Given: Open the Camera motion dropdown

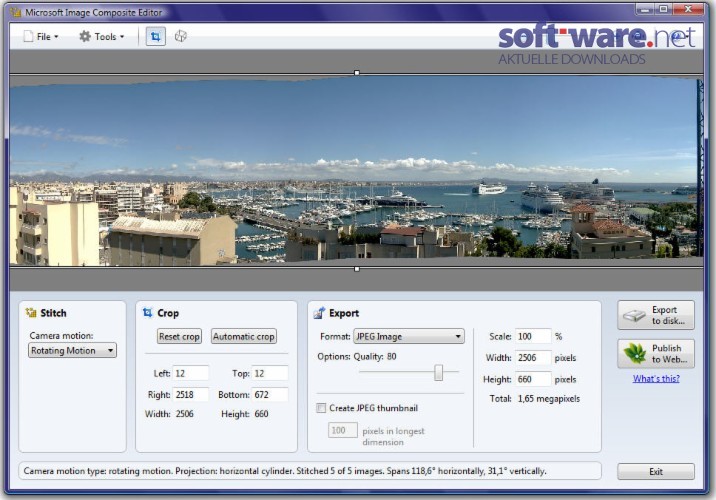Looking at the screenshot, I should click(72, 350).
